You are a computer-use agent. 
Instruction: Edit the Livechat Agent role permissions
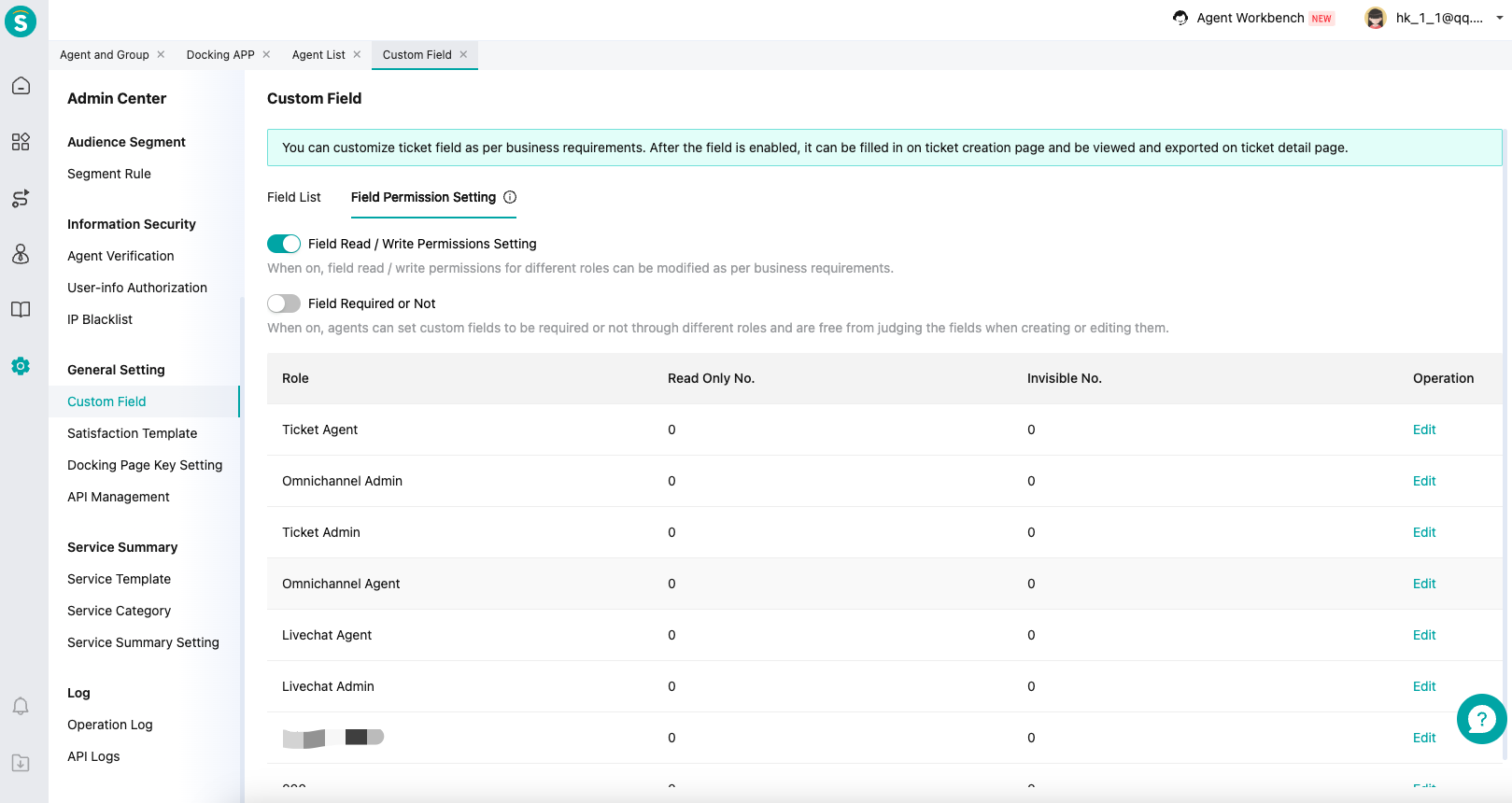(x=1424, y=635)
